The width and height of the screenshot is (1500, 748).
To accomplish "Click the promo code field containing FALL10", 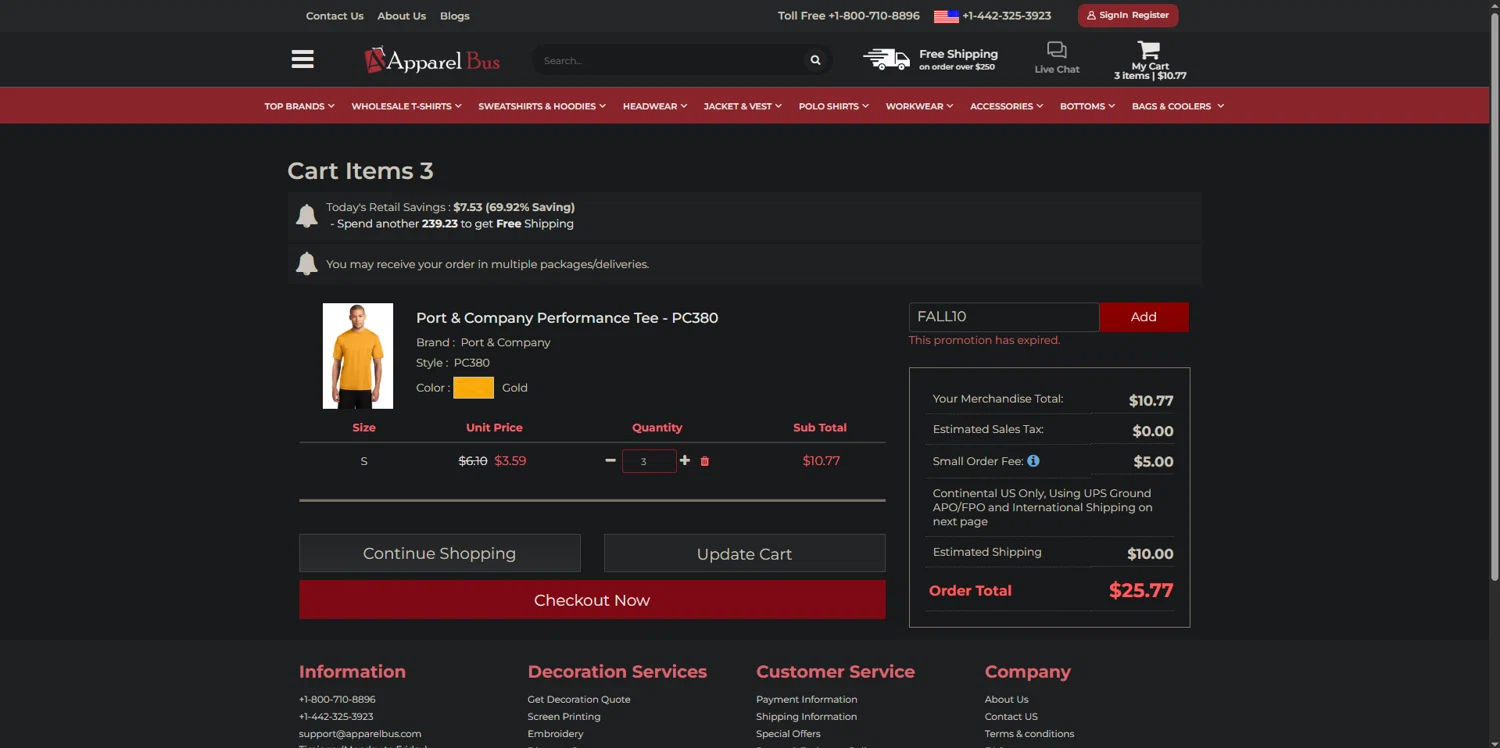I will (x=1004, y=317).
